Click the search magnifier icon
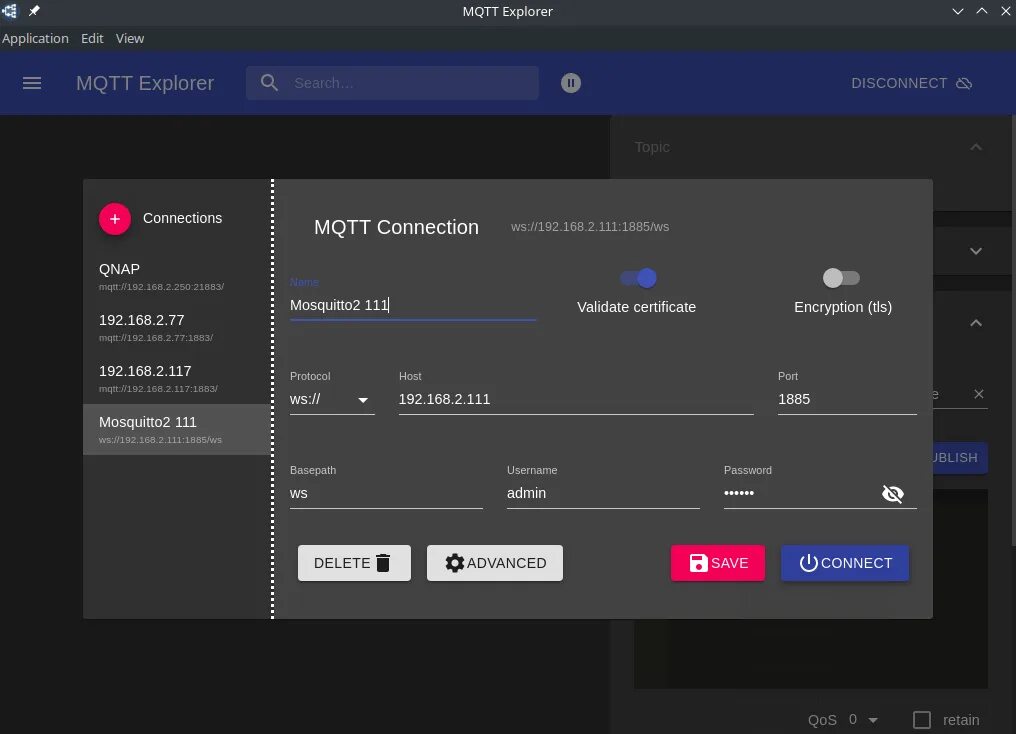The width and height of the screenshot is (1016, 734). pyautogui.click(x=269, y=83)
